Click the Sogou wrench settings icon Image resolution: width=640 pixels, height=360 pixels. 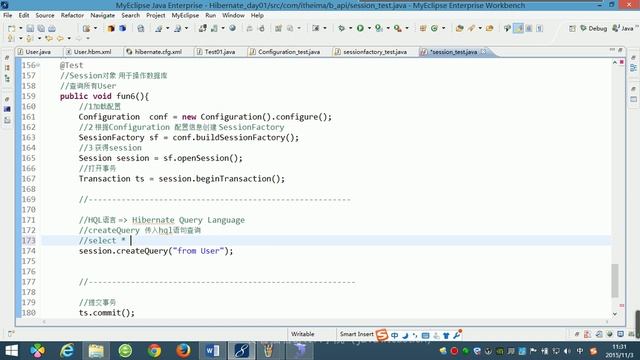pos(457,335)
